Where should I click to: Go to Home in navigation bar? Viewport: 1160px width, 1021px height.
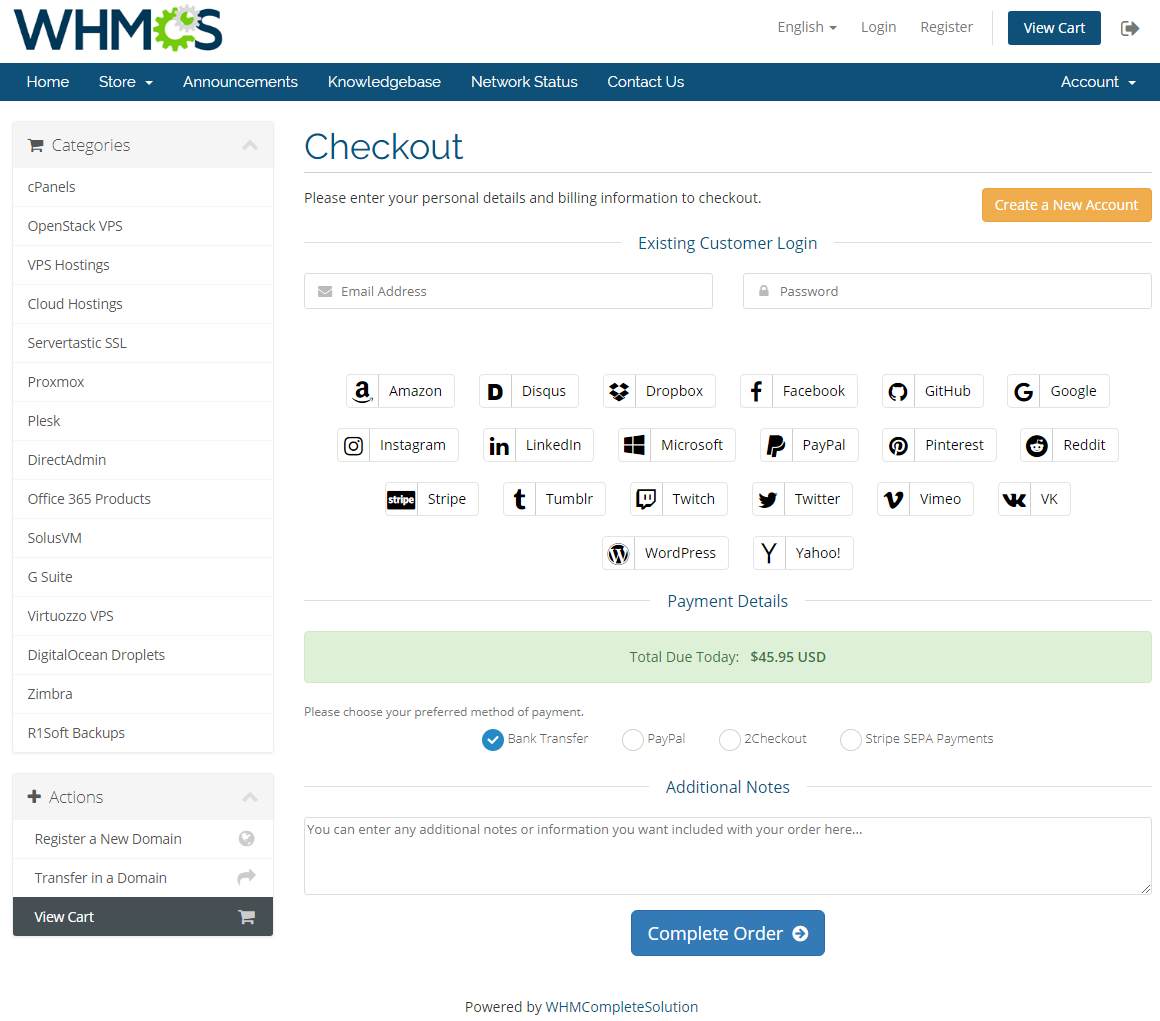48,82
